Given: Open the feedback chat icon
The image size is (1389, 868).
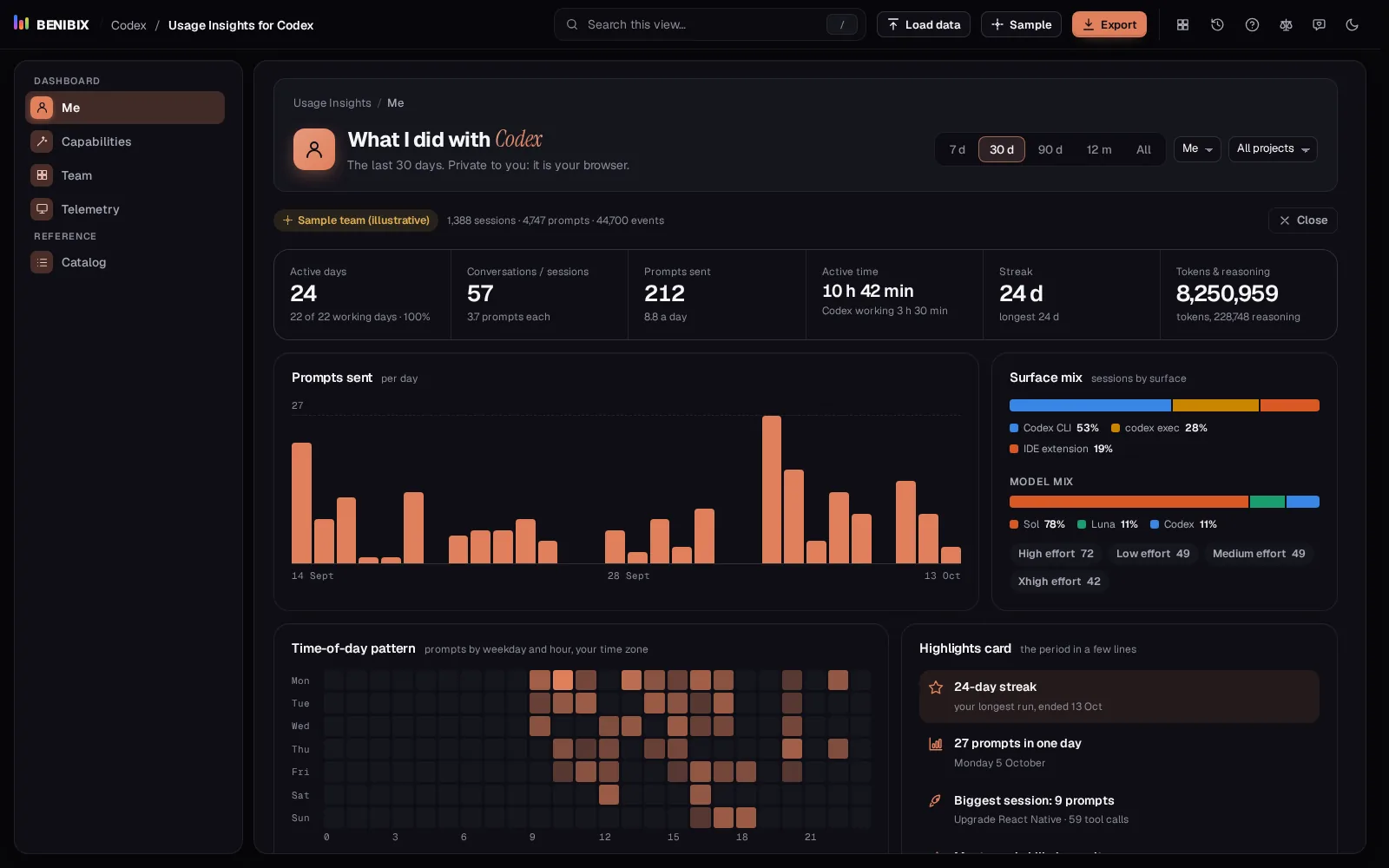Looking at the screenshot, I should pyautogui.click(x=1319, y=25).
